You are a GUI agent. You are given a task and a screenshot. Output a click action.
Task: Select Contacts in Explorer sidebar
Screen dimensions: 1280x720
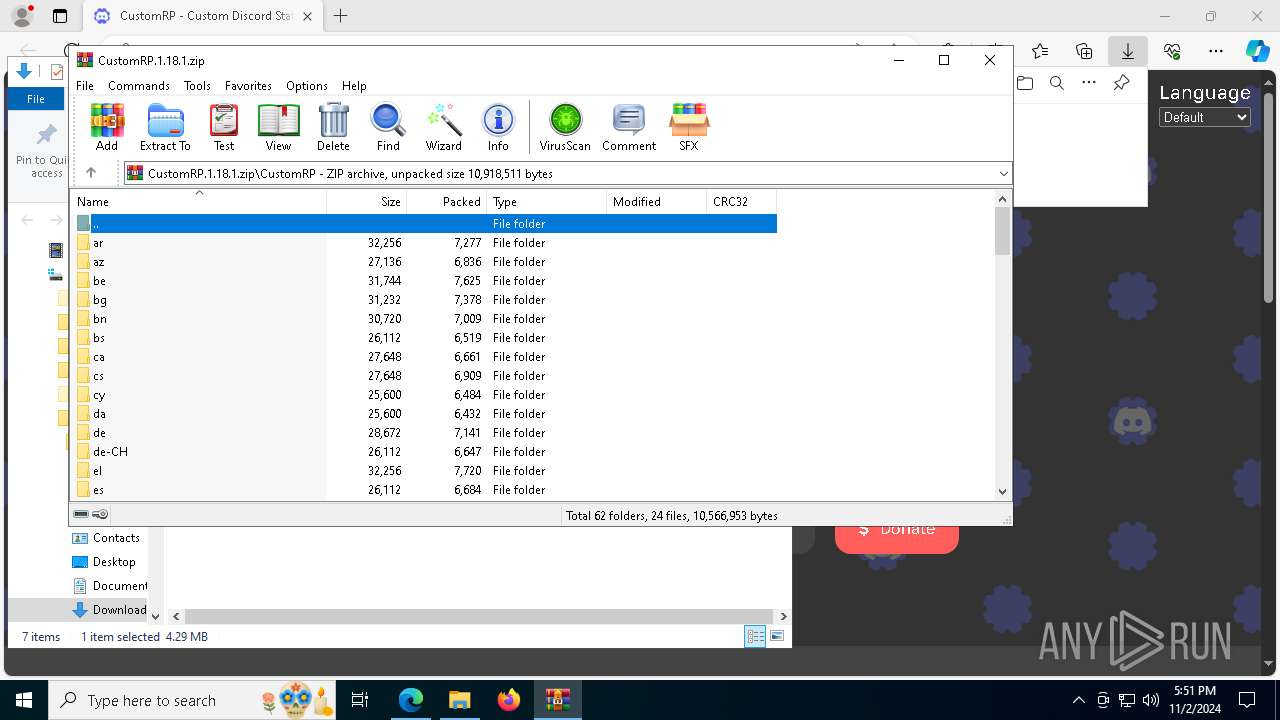click(x=106, y=538)
